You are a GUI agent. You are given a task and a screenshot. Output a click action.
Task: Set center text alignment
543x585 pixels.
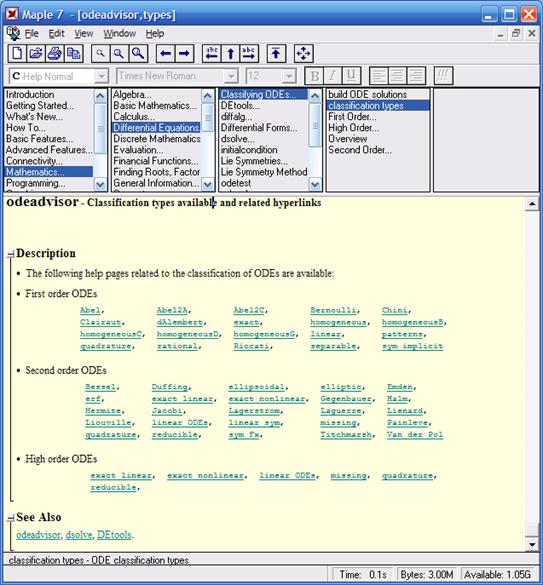click(x=397, y=76)
